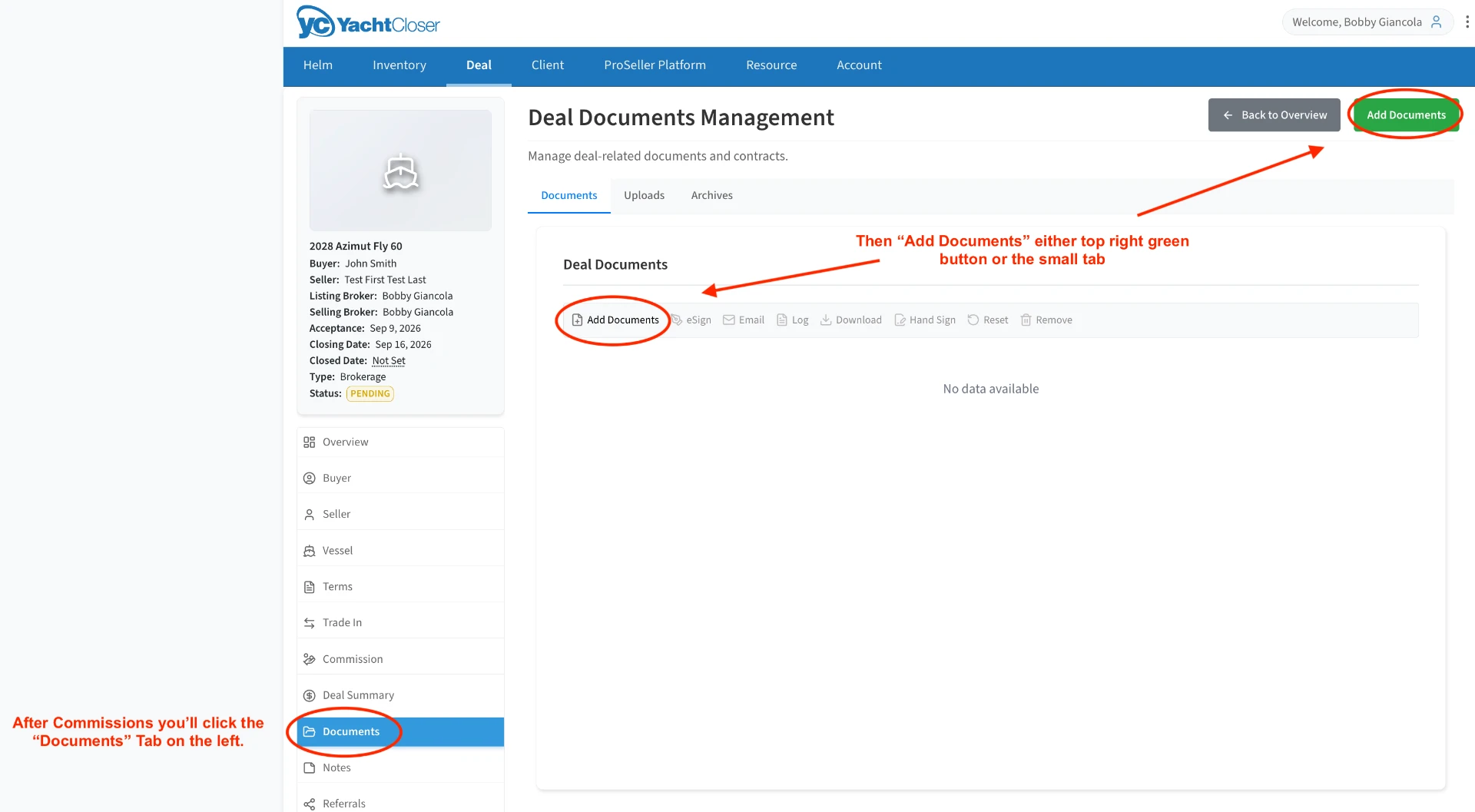Click the Download toolbar button

850,320
